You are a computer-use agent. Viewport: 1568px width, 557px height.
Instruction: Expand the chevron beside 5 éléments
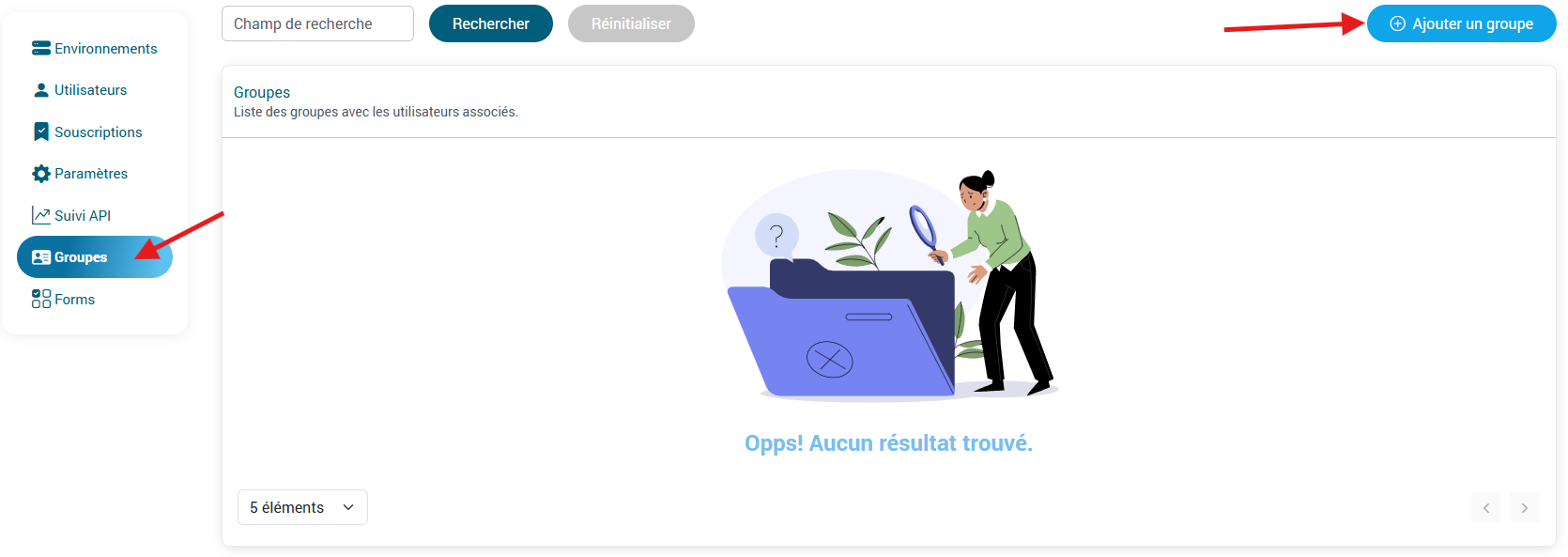coord(348,507)
